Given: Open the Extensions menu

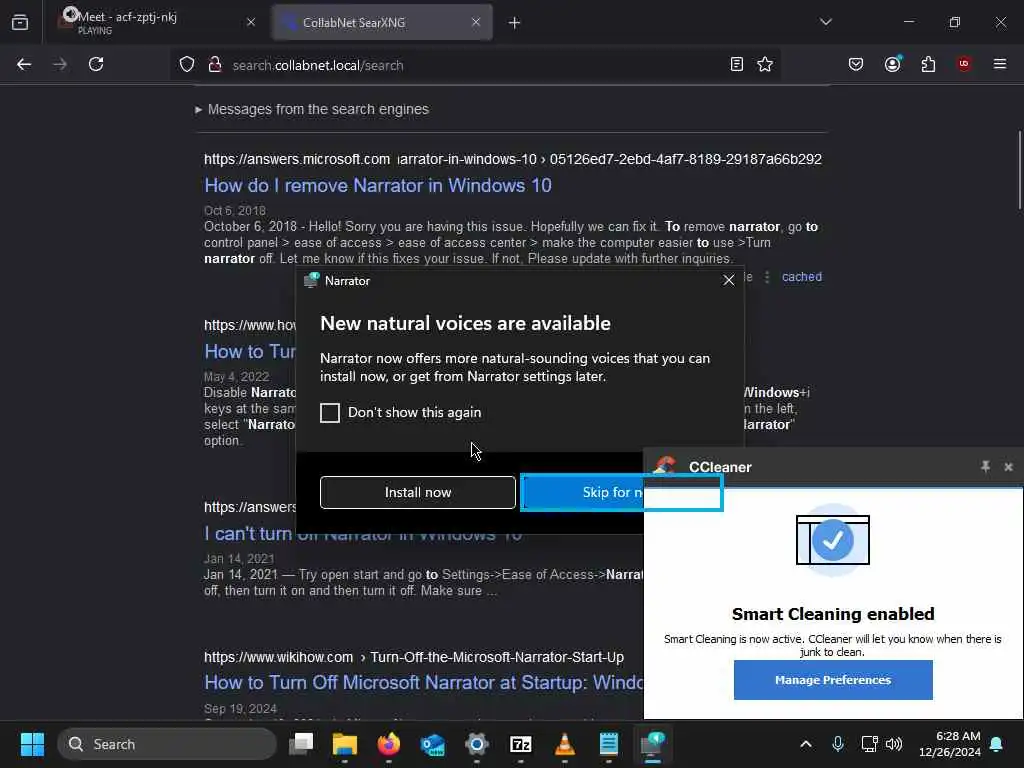Looking at the screenshot, I should (x=928, y=64).
